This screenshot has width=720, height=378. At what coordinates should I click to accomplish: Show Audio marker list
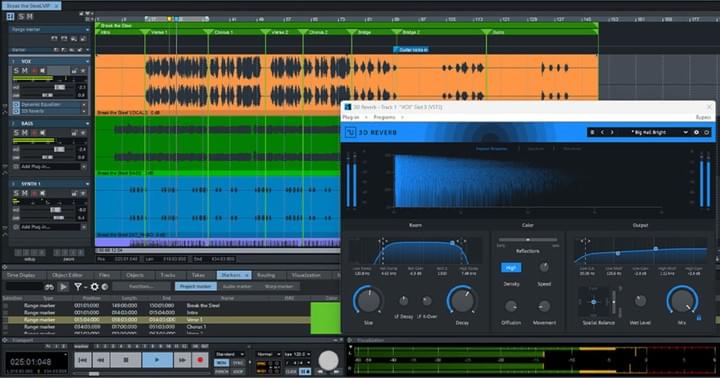click(x=237, y=286)
